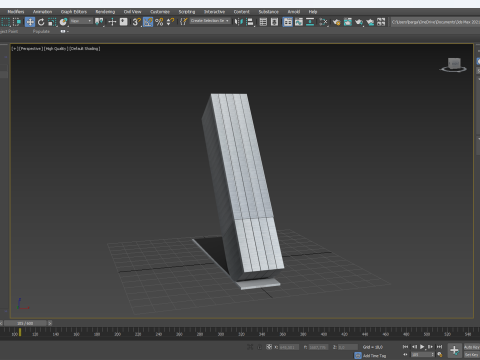Click the Isolate Selection Toggle icon
Image resolution: width=480 pixels, height=360 pixels.
click(x=250, y=347)
